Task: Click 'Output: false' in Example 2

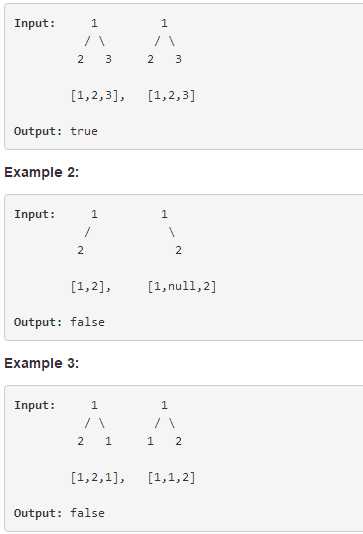Action: (59, 322)
